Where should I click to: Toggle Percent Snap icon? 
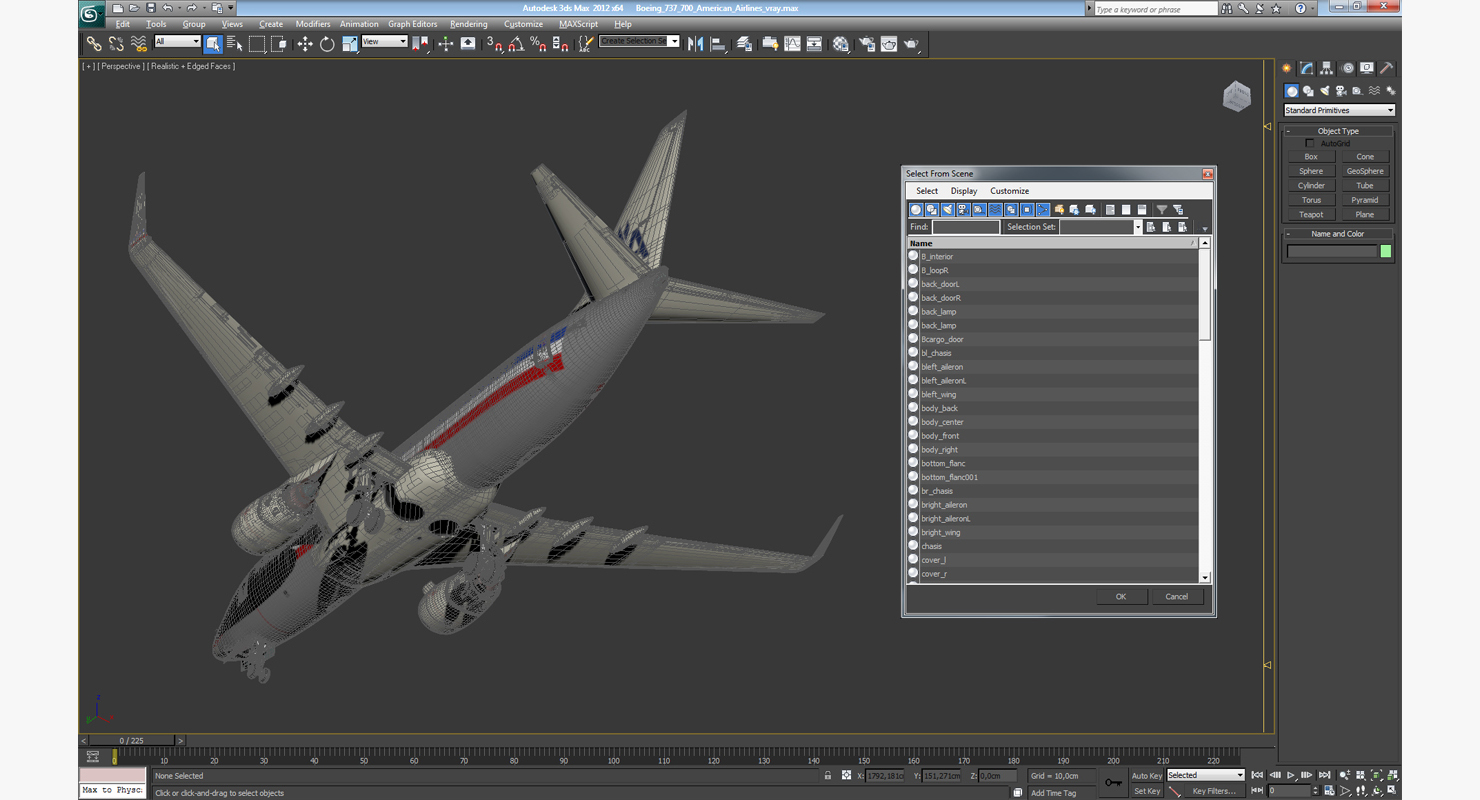click(x=538, y=43)
